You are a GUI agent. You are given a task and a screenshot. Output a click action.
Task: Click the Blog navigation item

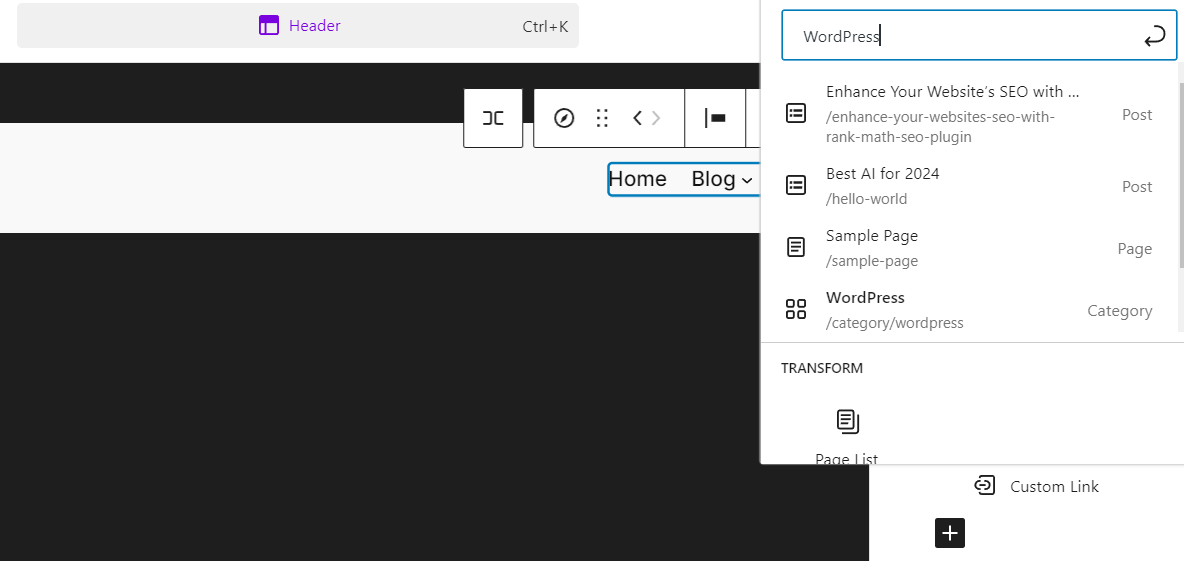point(714,179)
